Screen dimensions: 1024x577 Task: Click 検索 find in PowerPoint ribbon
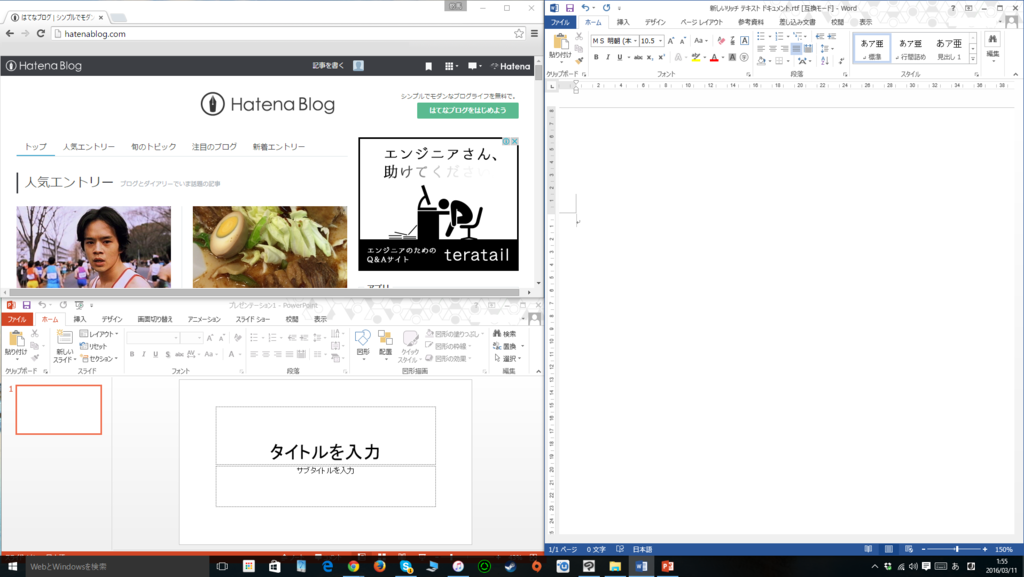coord(505,334)
